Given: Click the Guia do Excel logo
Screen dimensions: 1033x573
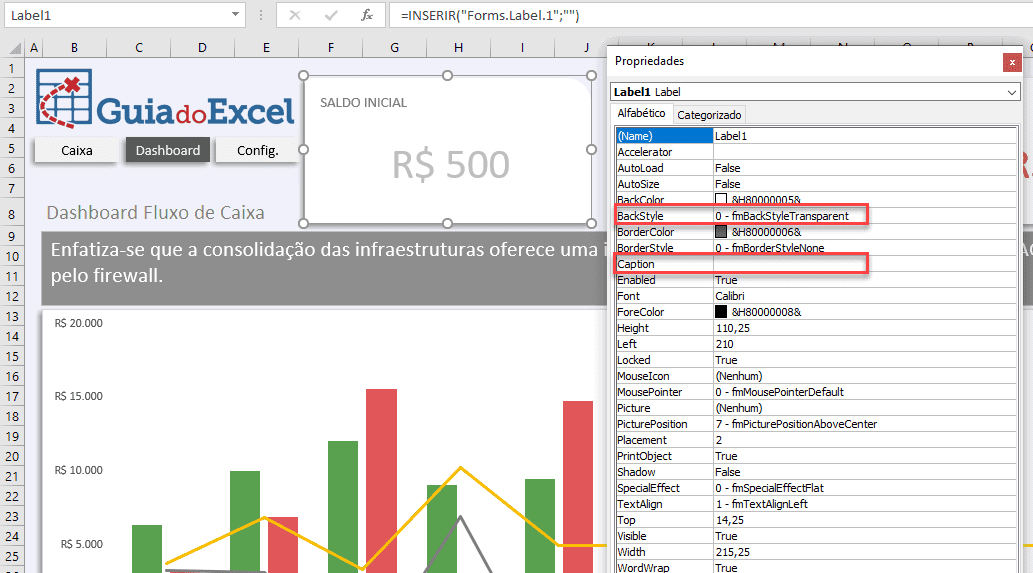Looking at the screenshot, I should 165,99.
